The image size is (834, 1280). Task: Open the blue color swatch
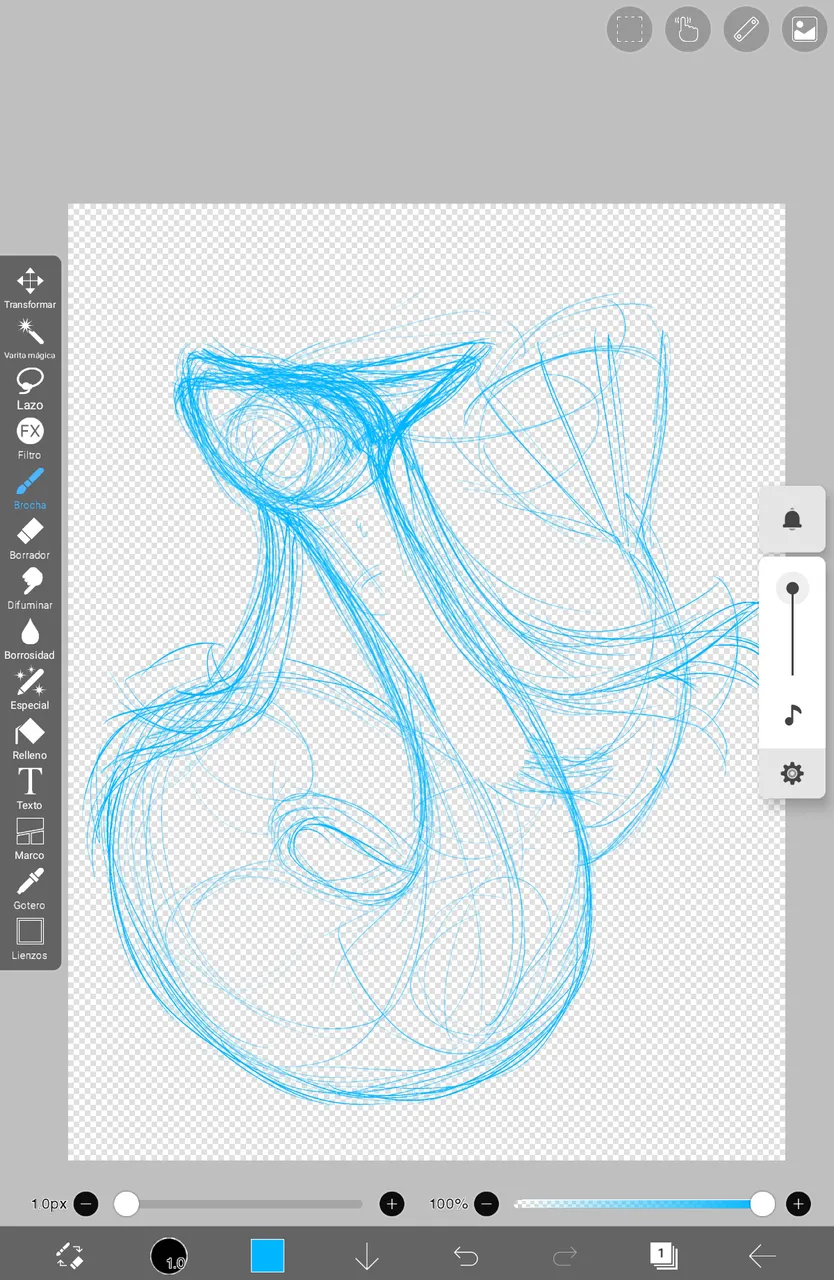click(267, 1255)
